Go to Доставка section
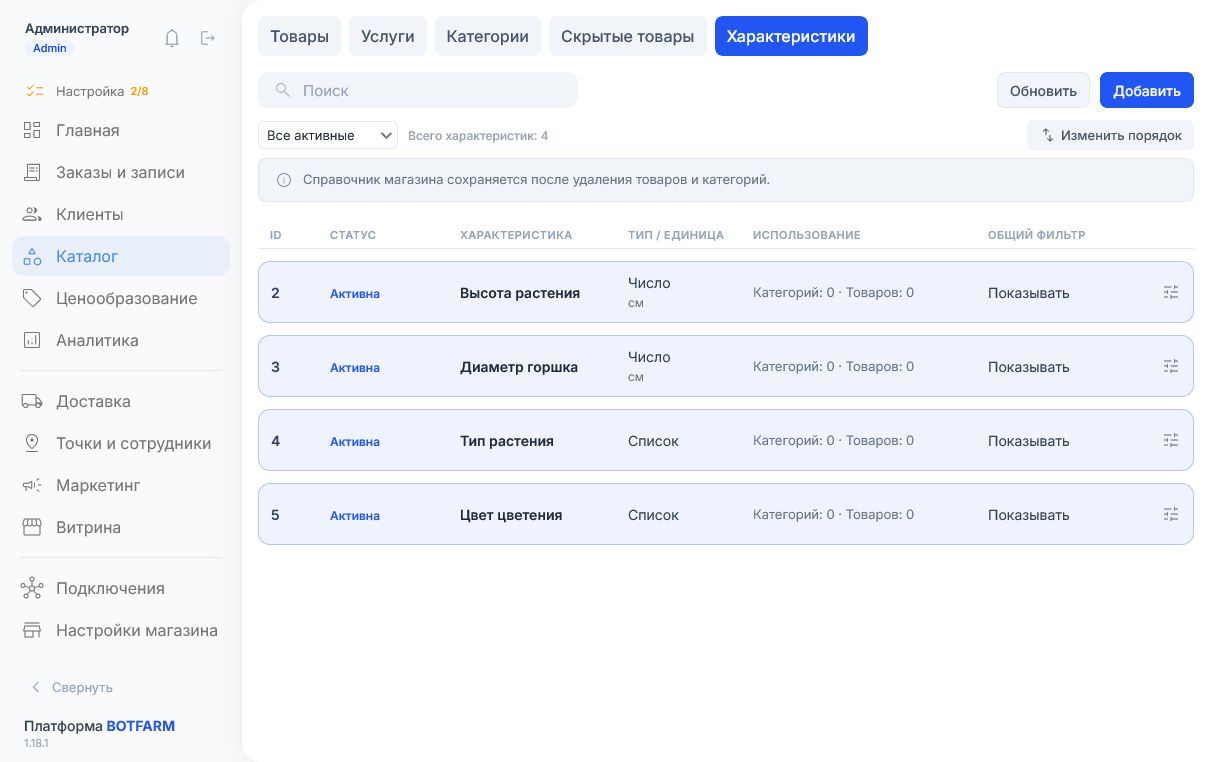1210x762 pixels. point(121,401)
